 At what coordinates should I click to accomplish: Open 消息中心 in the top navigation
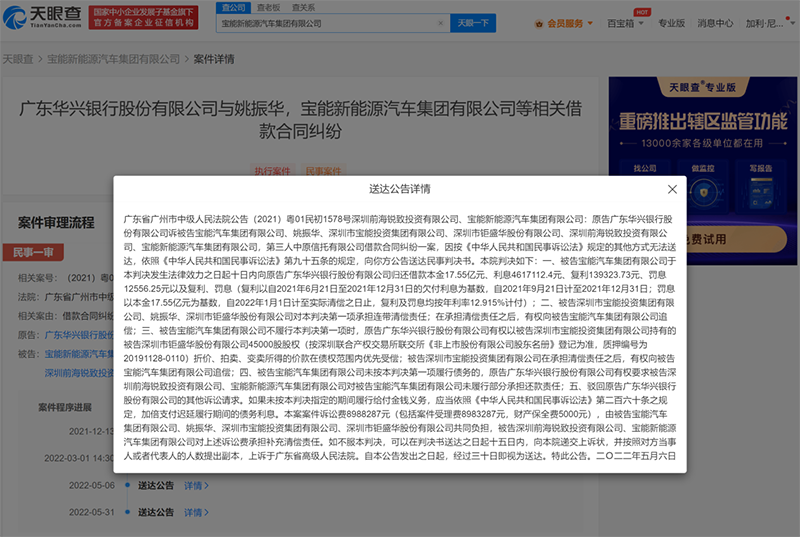pos(715,23)
